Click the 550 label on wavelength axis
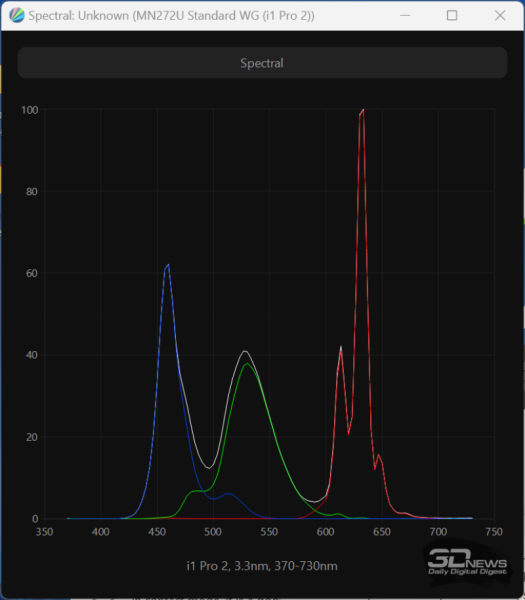Viewport: 525px width, 600px height. 269,532
